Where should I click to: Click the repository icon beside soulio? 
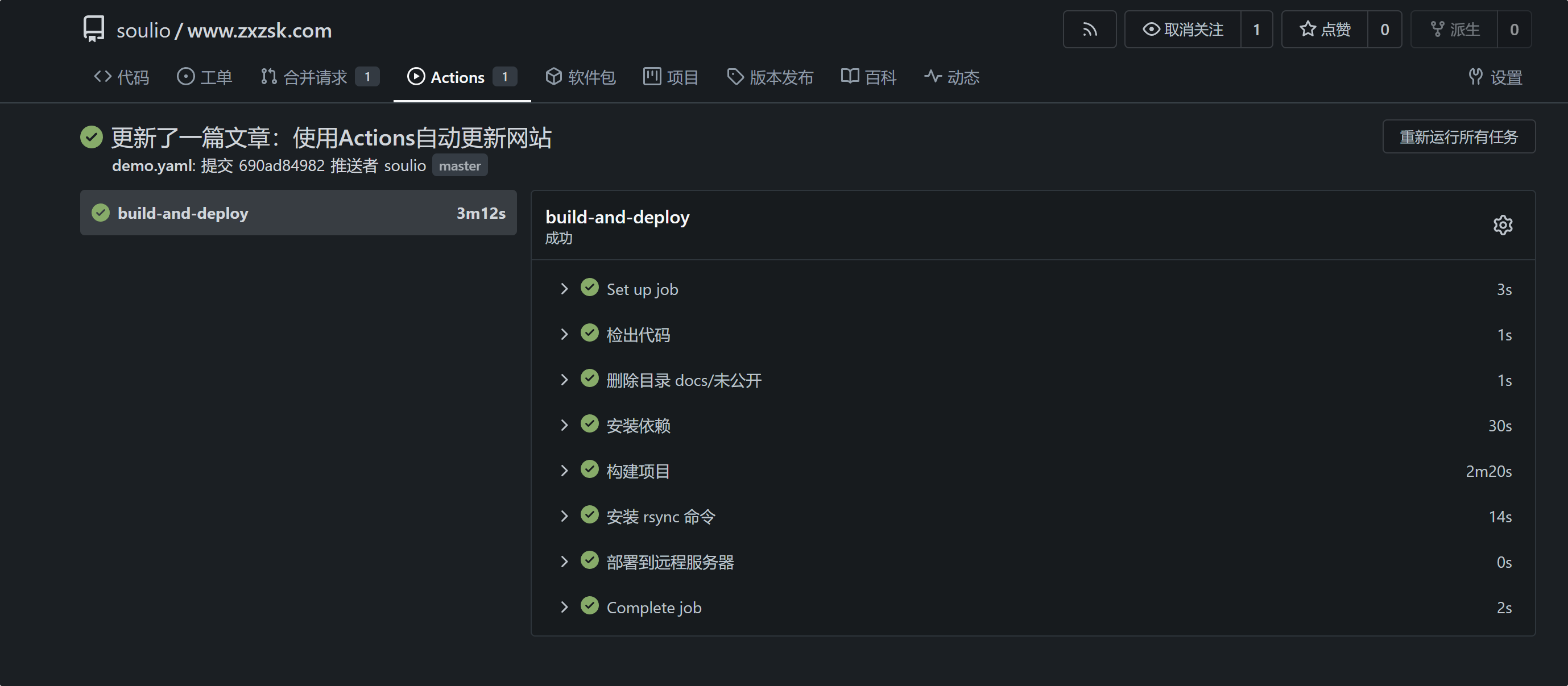coord(94,29)
